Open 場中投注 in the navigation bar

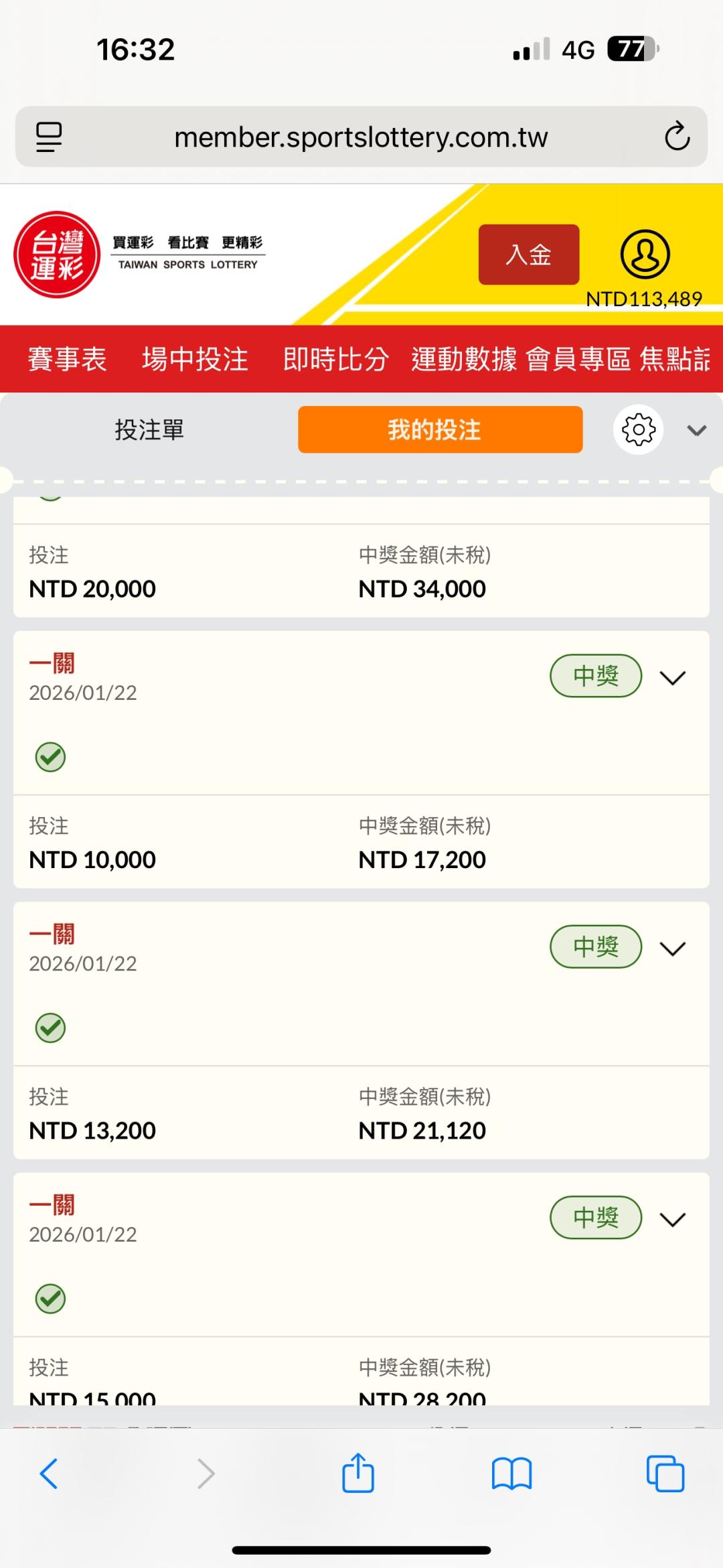click(x=195, y=359)
